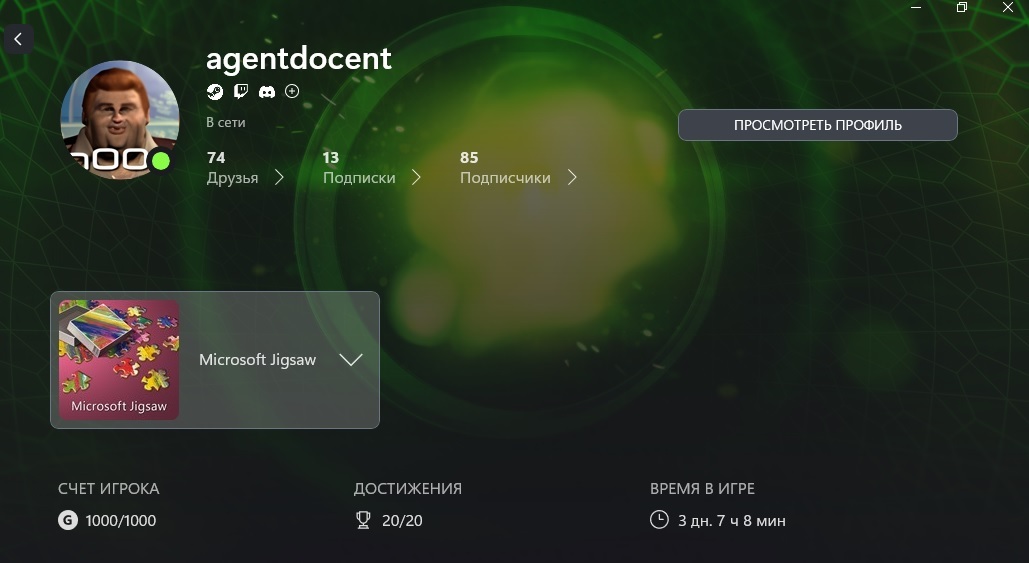Open Подписки list via chevron arrow
Image resolution: width=1029 pixels, height=563 pixels.
pyautogui.click(x=416, y=177)
